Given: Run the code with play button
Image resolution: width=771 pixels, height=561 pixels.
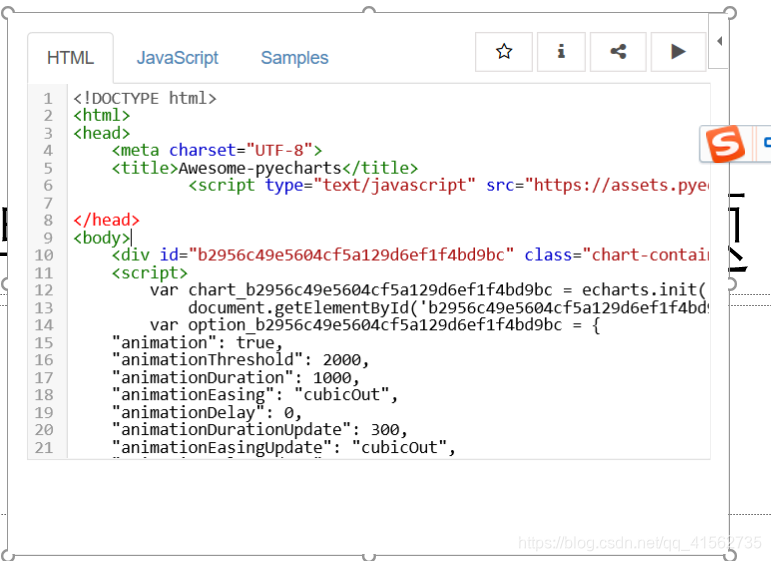Looking at the screenshot, I should tap(678, 52).
